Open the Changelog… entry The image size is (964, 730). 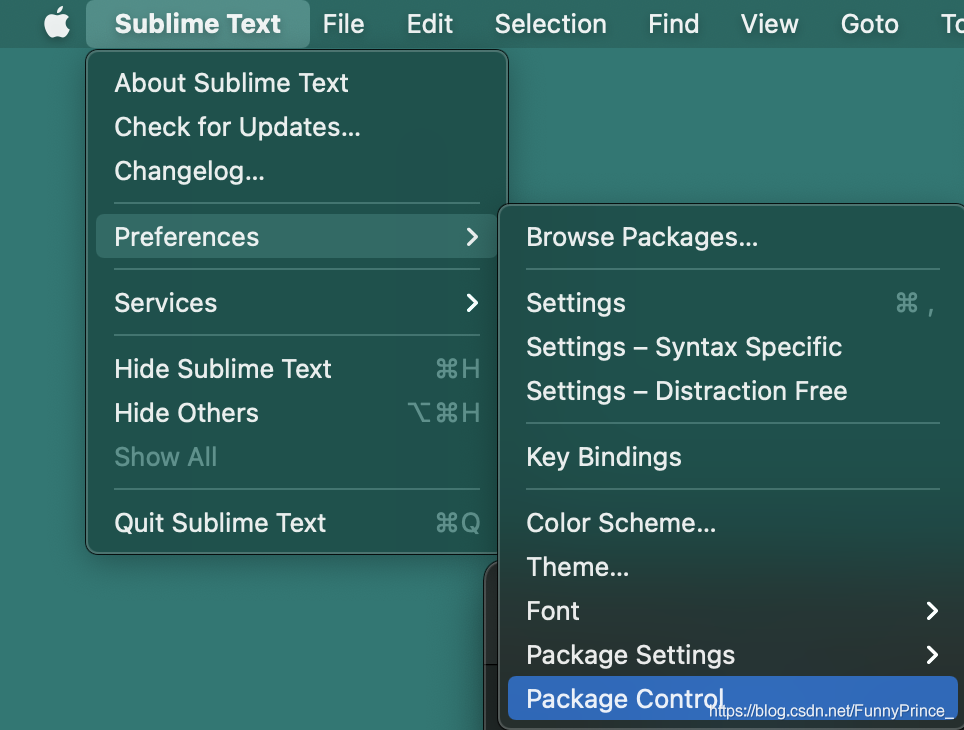297,171
